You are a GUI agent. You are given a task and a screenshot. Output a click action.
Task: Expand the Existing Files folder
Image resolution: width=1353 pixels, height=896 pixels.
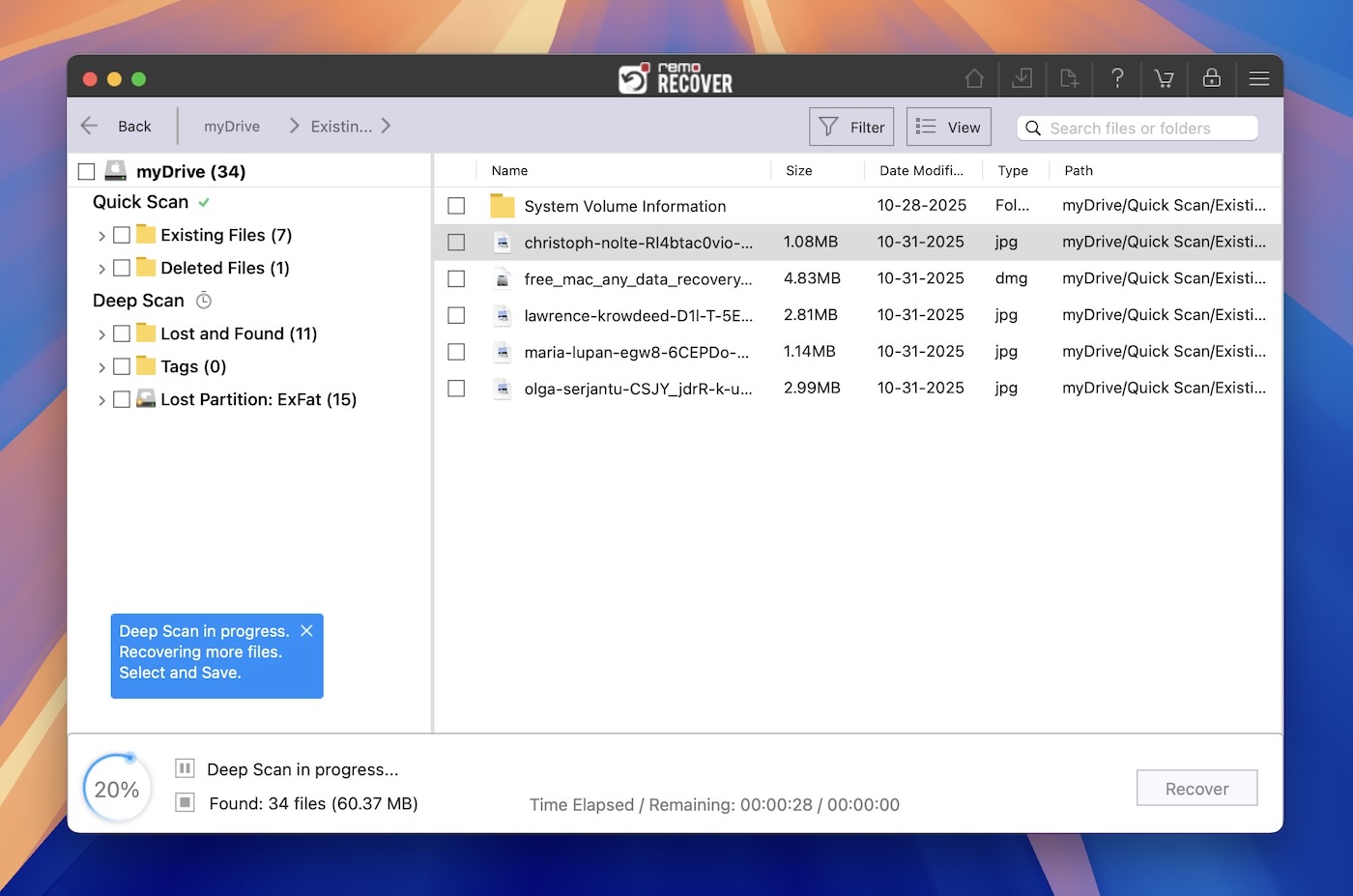[101, 236]
